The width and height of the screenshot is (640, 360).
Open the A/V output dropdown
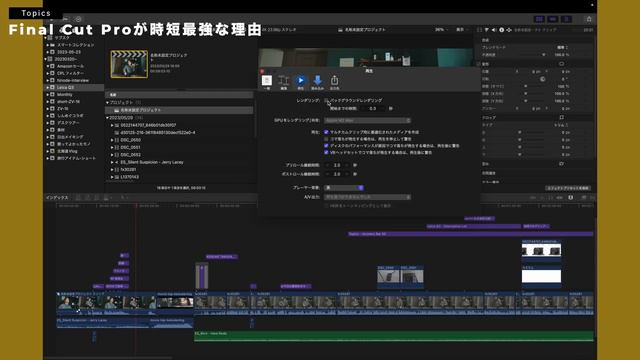click(367, 197)
